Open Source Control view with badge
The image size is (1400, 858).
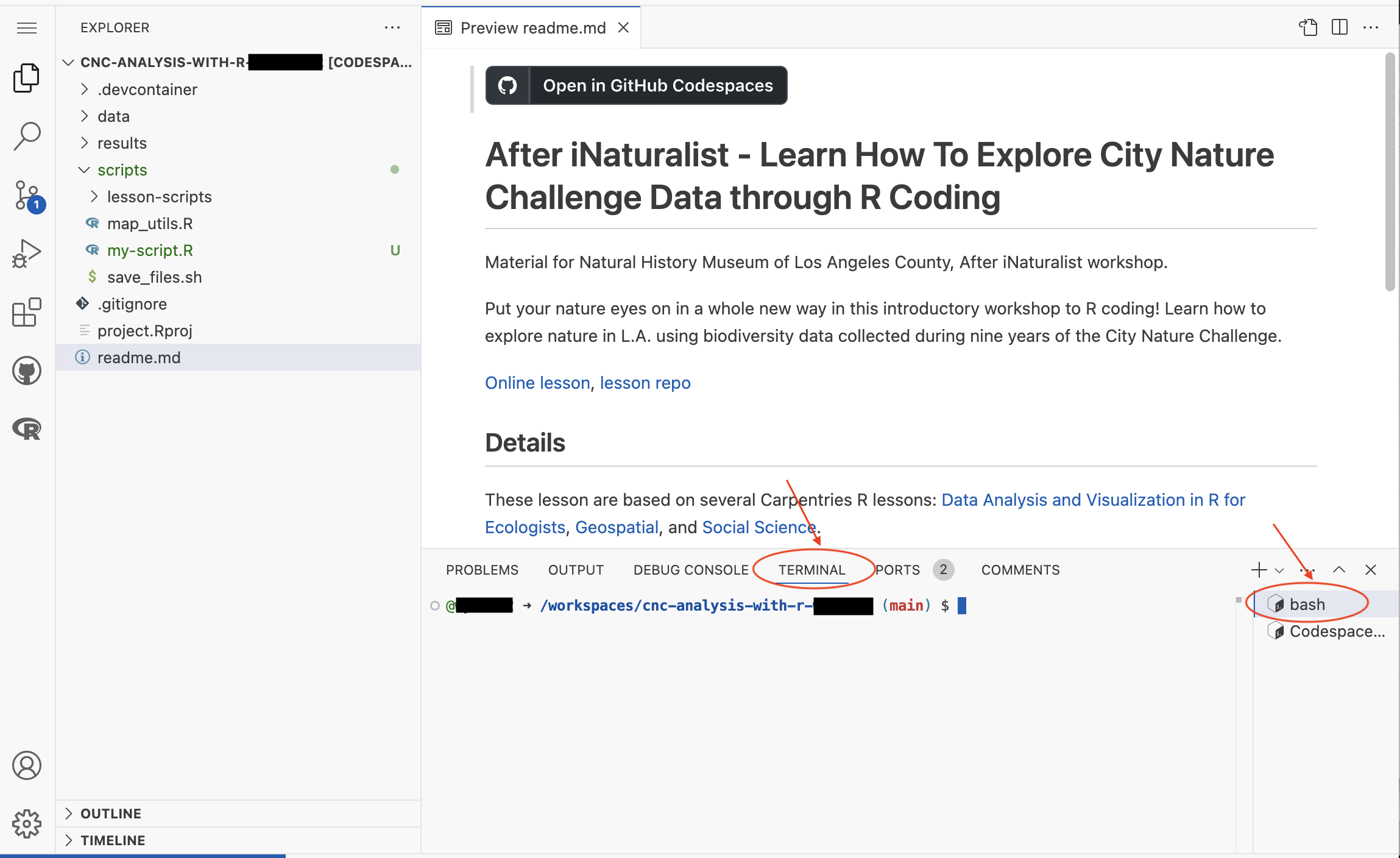click(27, 195)
